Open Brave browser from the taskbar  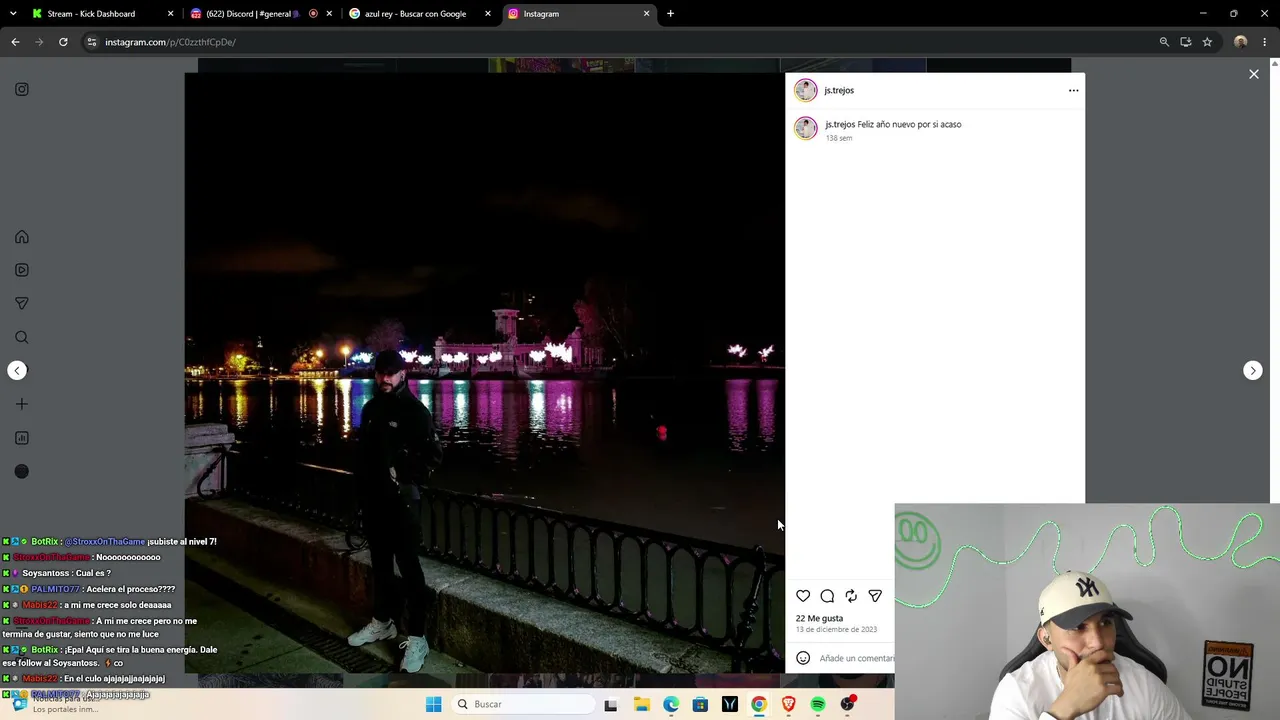click(x=788, y=704)
